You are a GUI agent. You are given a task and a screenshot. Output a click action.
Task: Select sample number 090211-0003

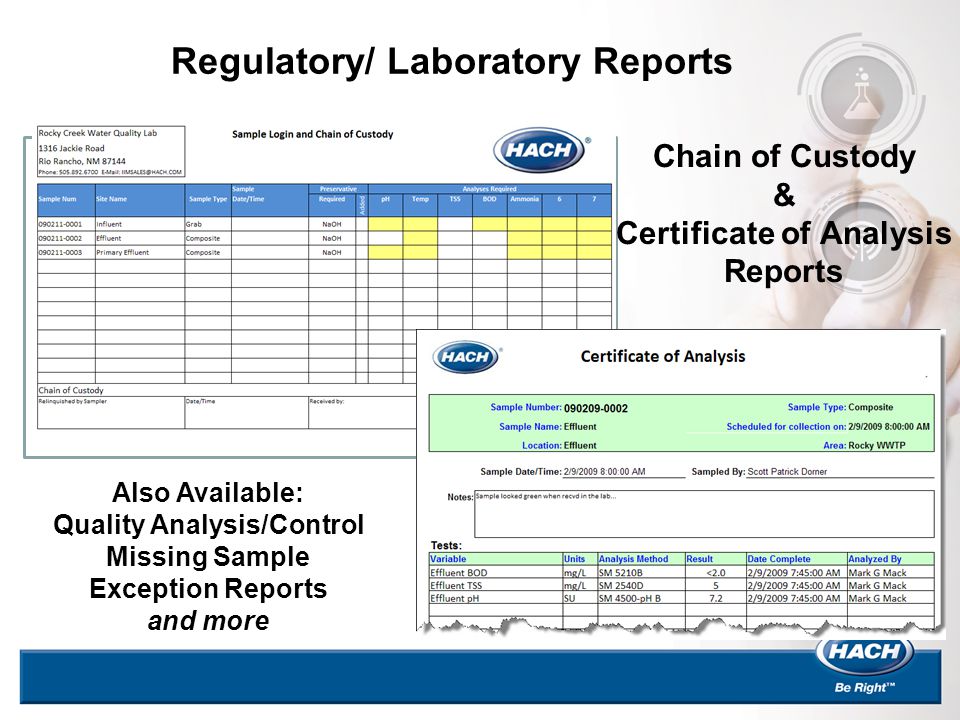[x=60, y=252]
